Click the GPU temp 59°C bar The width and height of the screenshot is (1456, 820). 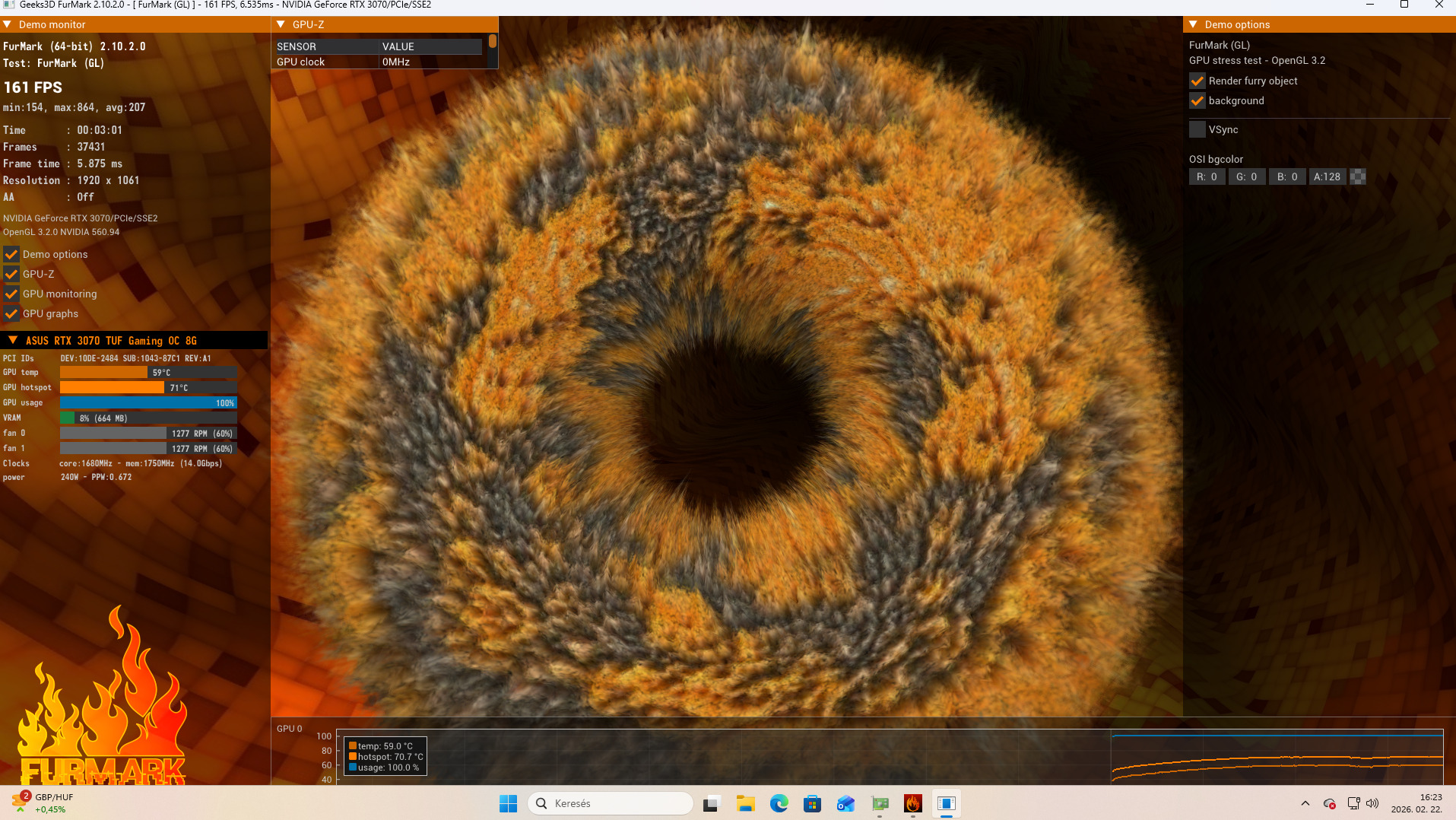click(x=149, y=373)
